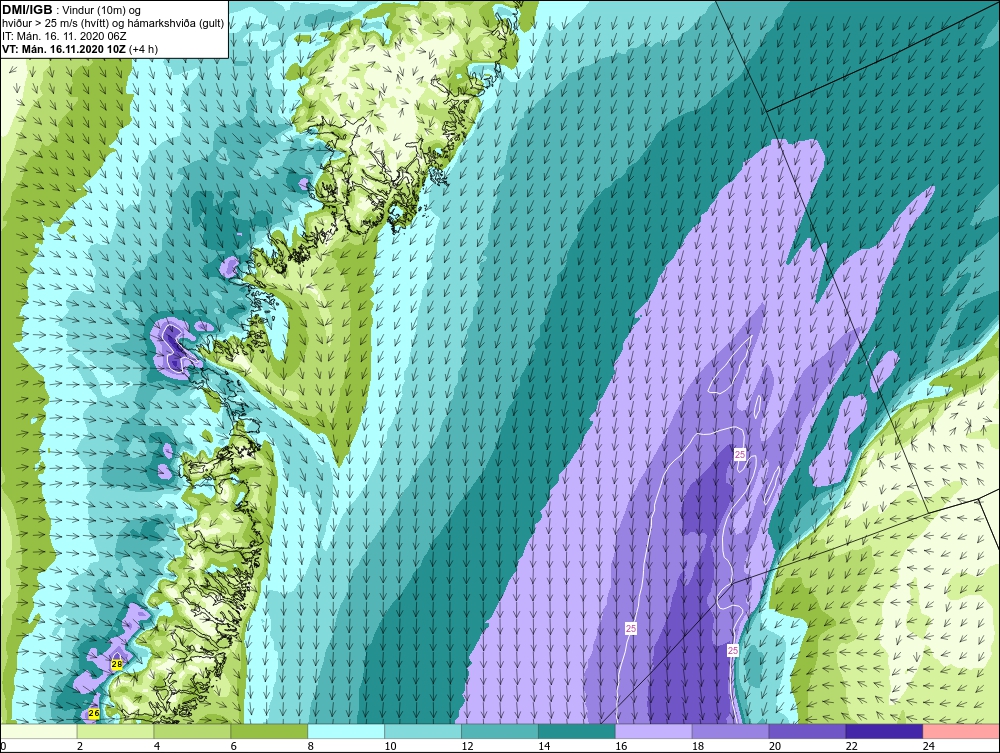Click the "DMI/IGB" title text
Screen dimensions: 1000x753
pyautogui.click(x=27, y=10)
